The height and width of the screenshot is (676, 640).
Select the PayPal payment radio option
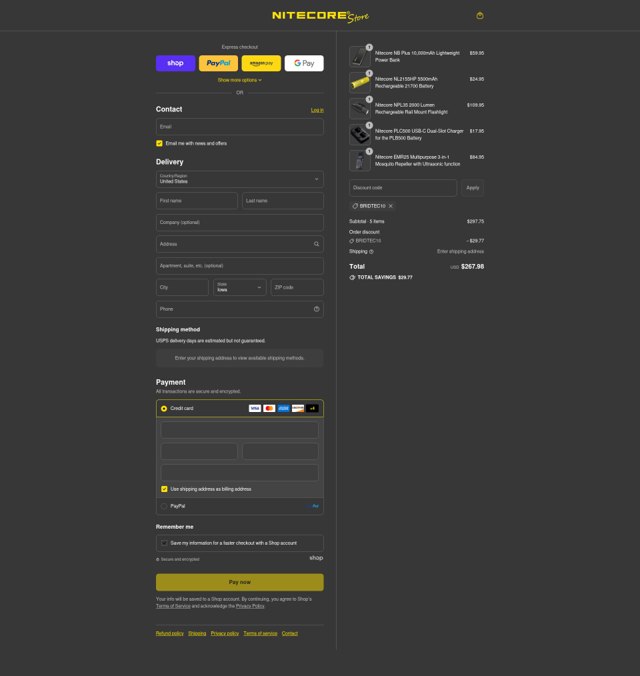164,507
